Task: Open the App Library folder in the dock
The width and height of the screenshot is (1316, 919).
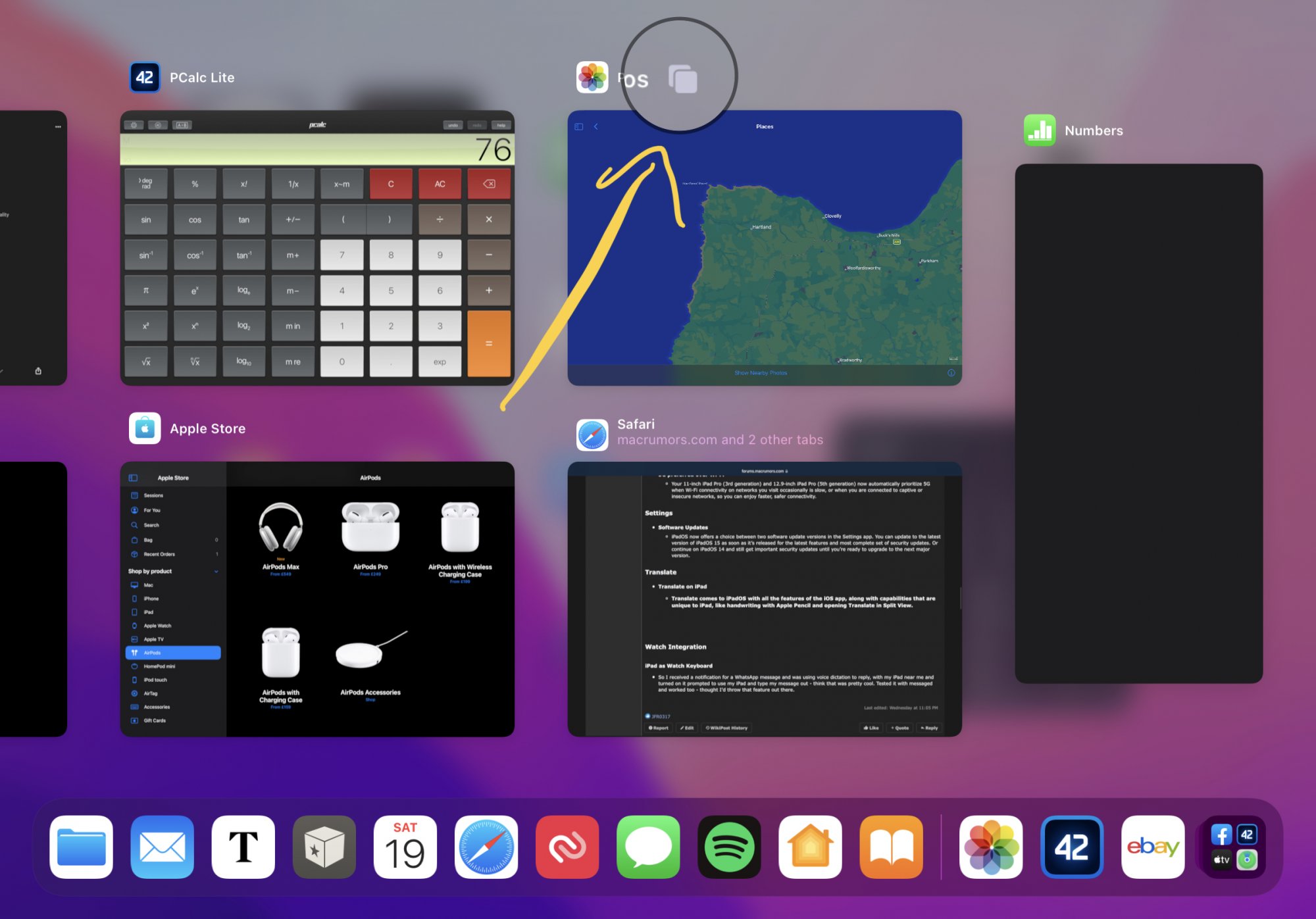Action: [1234, 847]
